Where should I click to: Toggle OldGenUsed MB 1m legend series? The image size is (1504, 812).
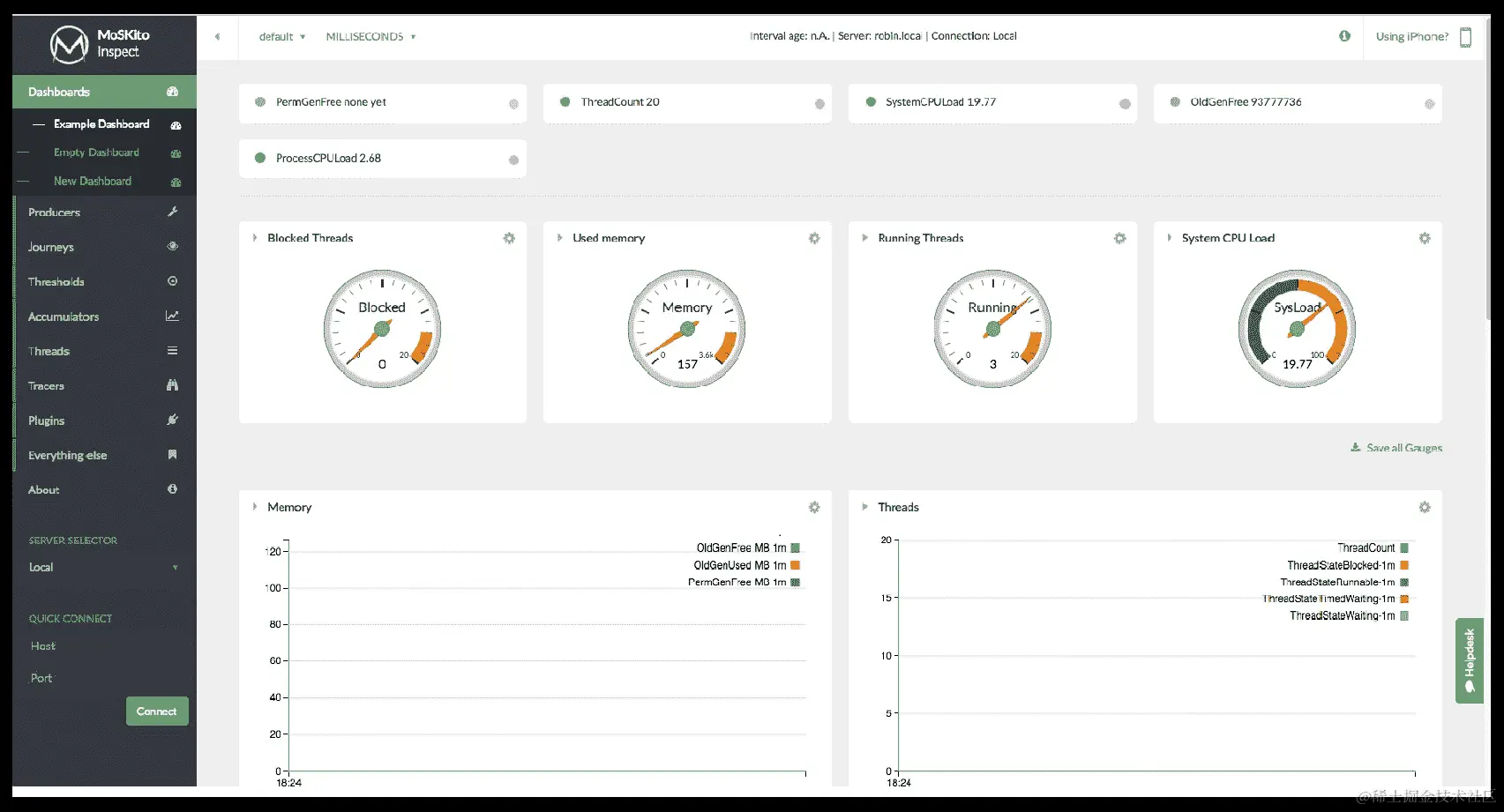[746, 565]
